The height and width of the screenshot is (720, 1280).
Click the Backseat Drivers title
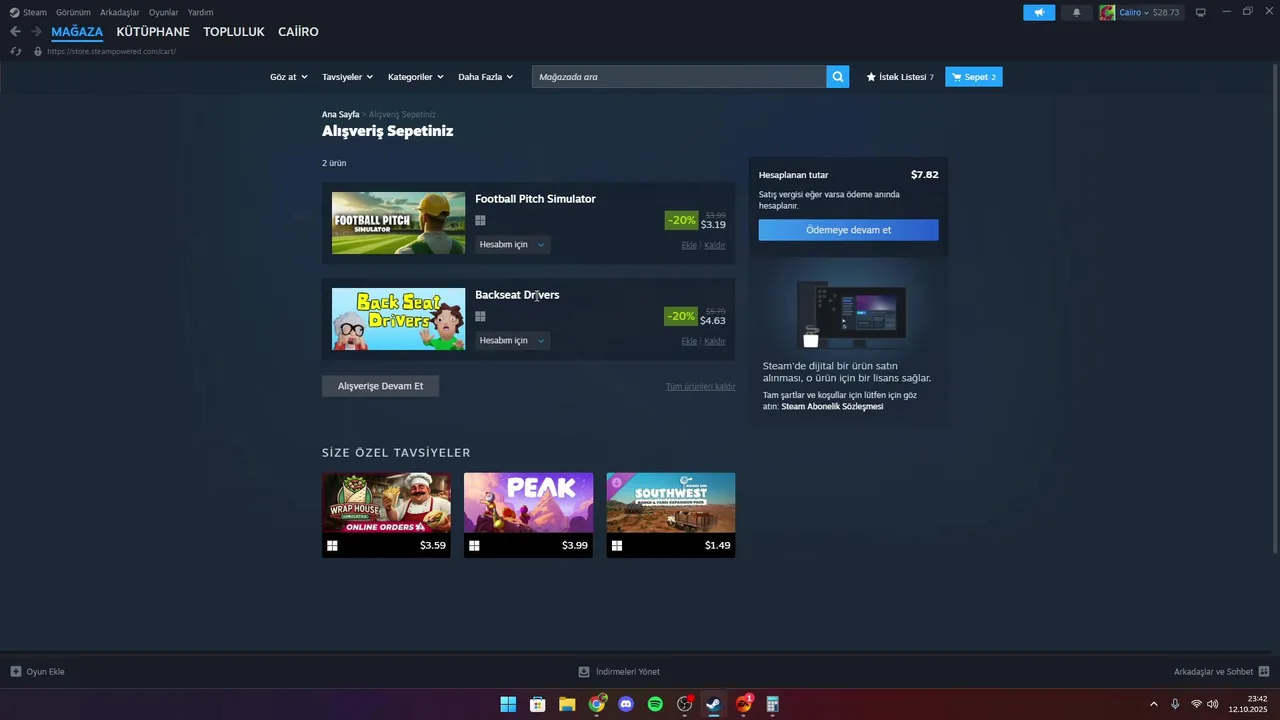pyautogui.click(x=517, y=295)
